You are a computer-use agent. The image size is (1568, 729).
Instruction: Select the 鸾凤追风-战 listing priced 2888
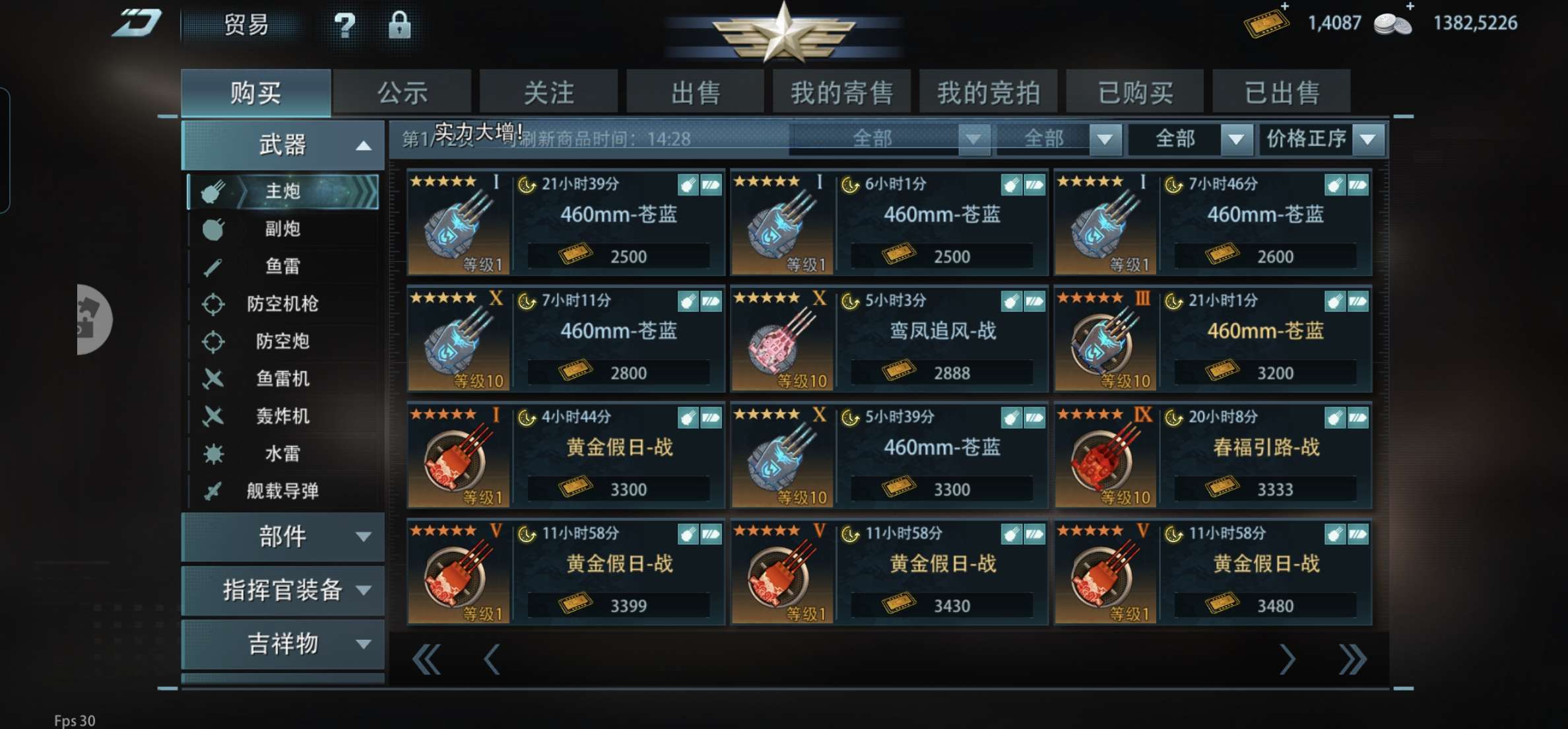pyautogui.click(x=889, y=339)
